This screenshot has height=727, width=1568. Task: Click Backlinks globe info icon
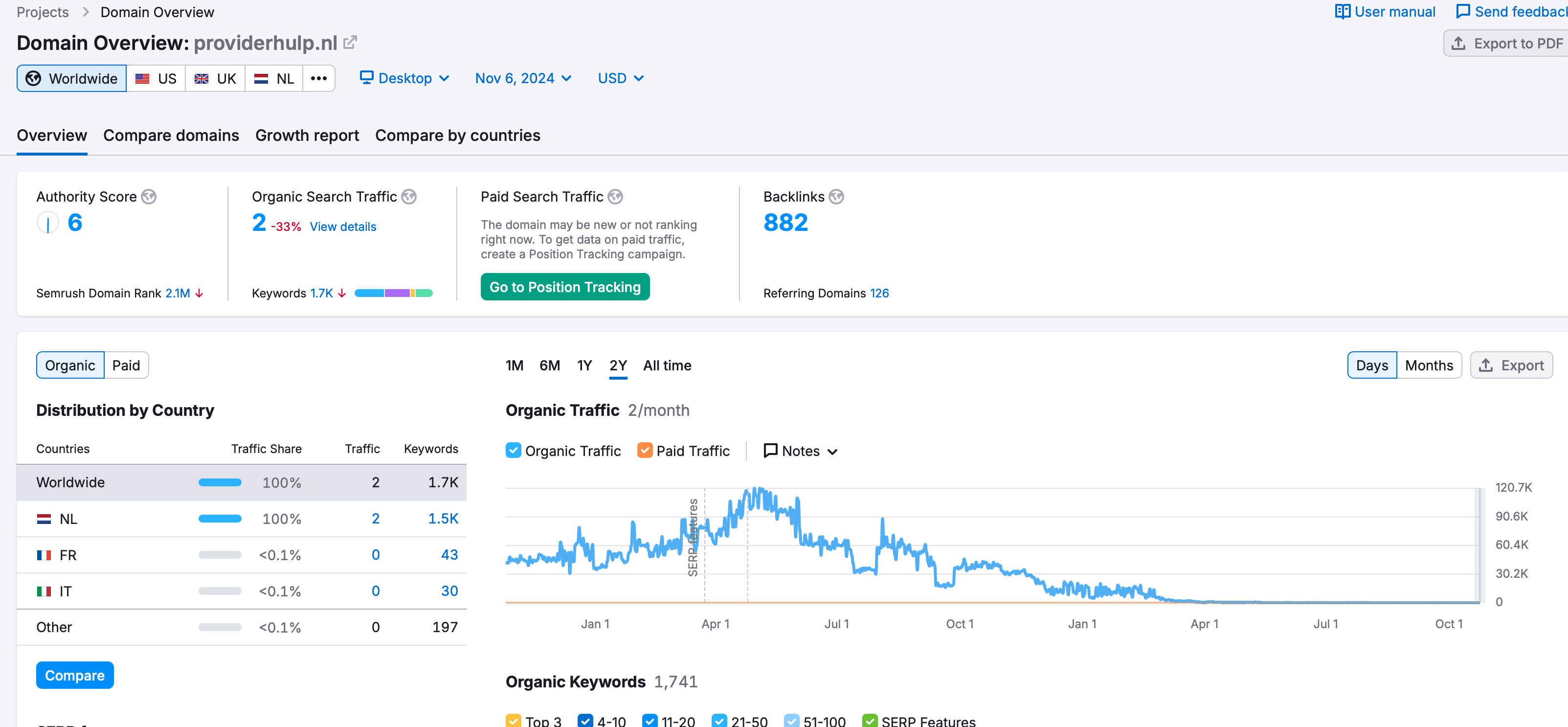[x=836, y=197]
